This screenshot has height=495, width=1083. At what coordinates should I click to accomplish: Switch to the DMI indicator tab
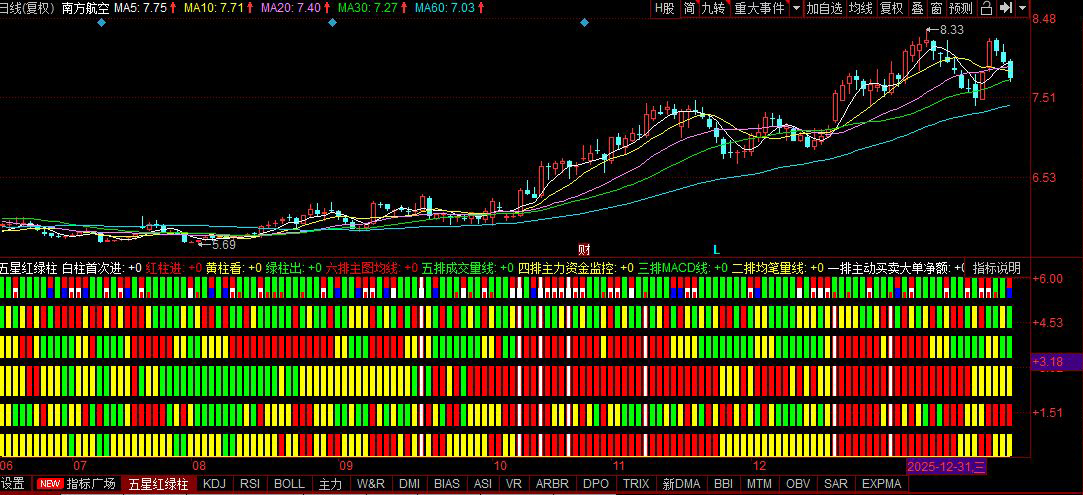(410, 483)
